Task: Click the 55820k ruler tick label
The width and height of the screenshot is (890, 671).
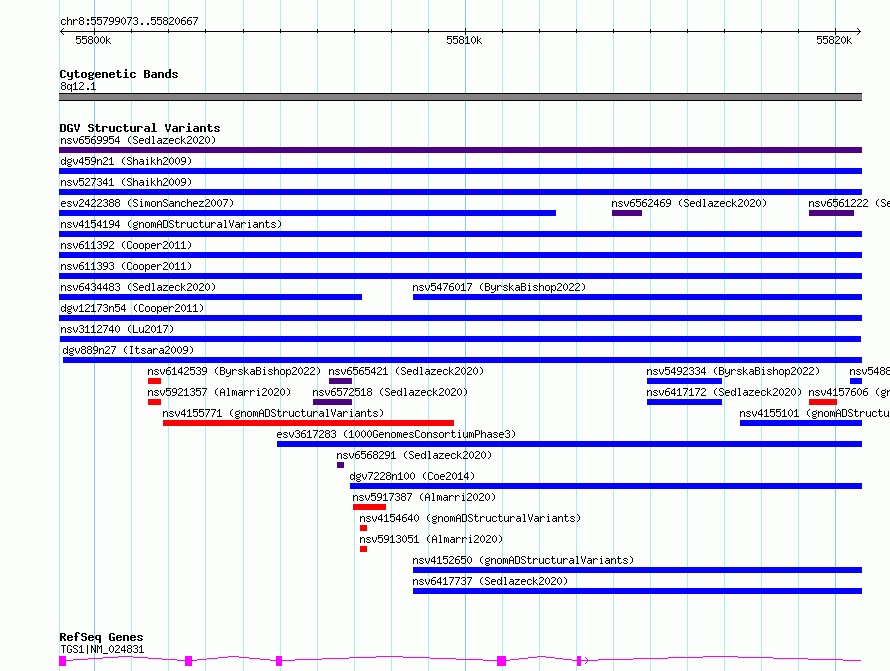Action: tap(834, 40)
